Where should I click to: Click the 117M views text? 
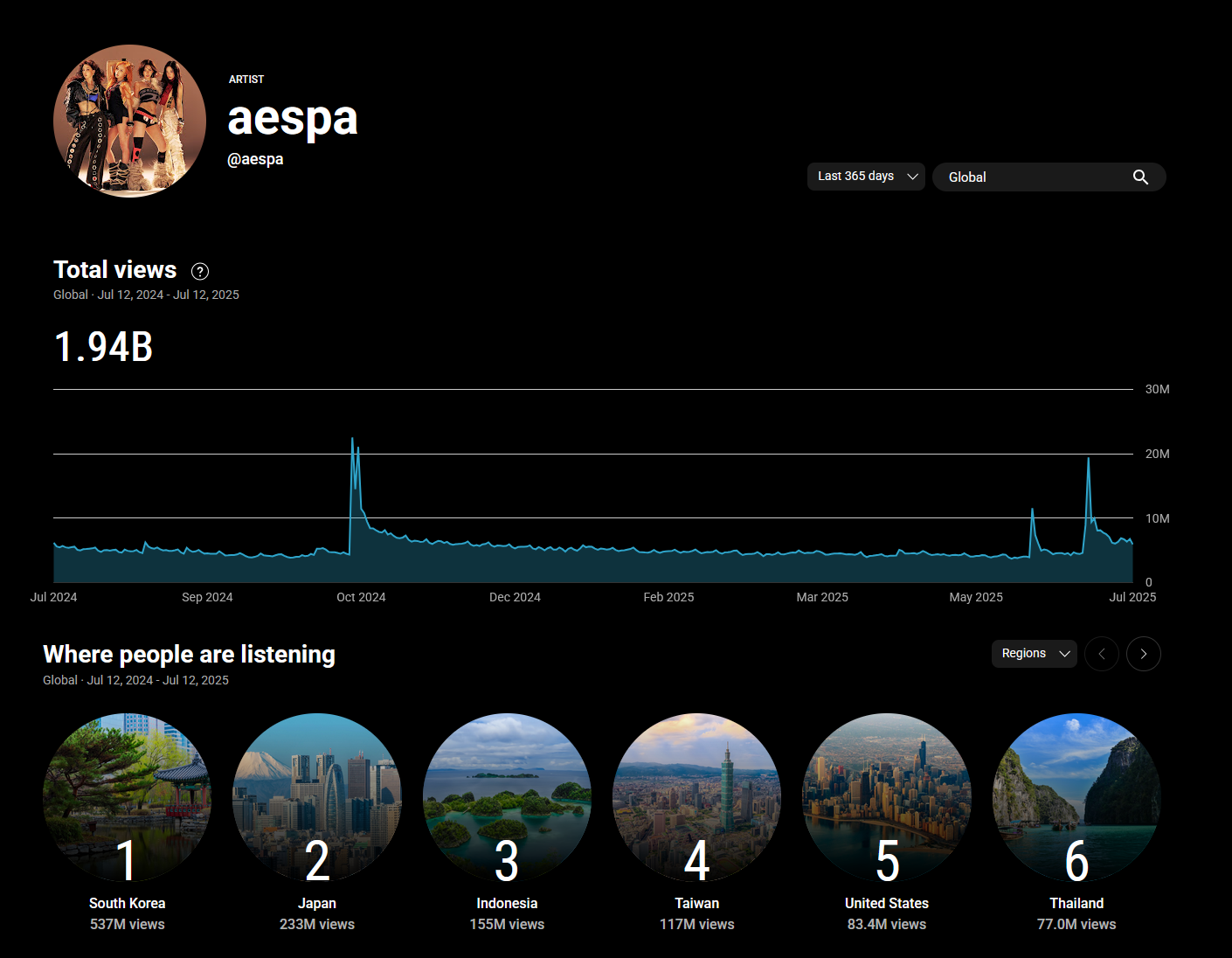click(697, 925)
